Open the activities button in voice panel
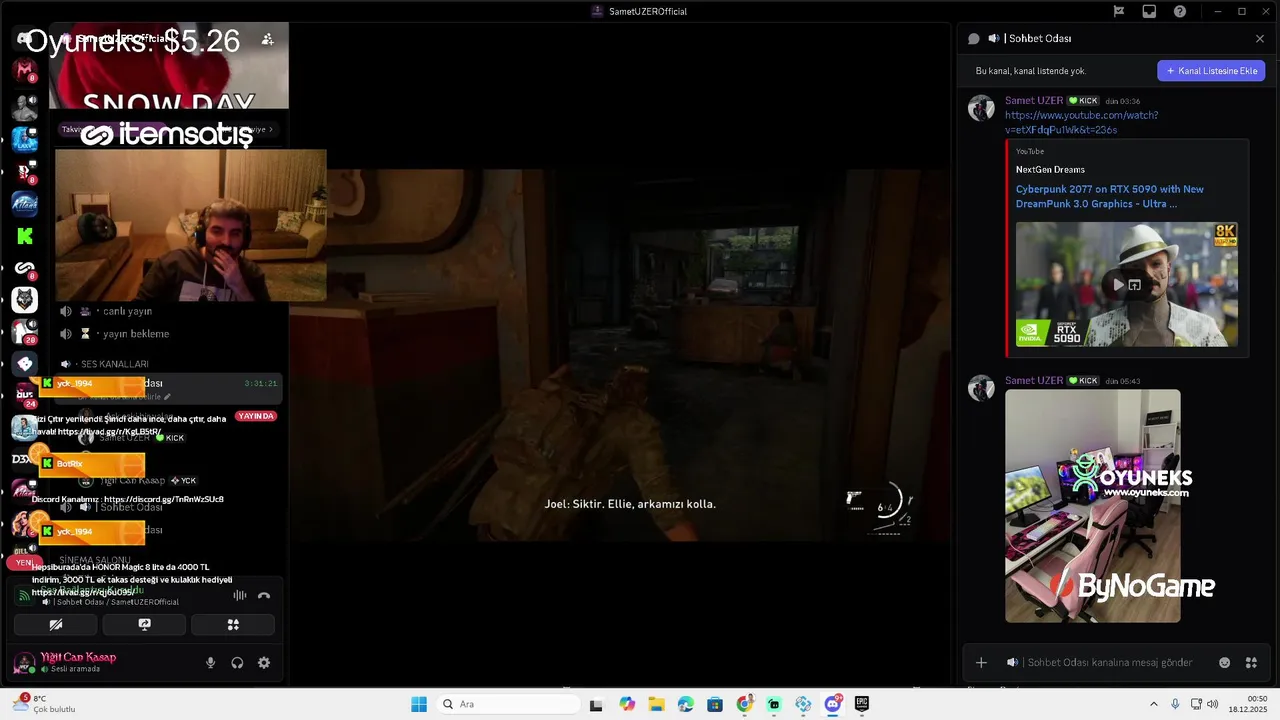 [x=233, y=625]
